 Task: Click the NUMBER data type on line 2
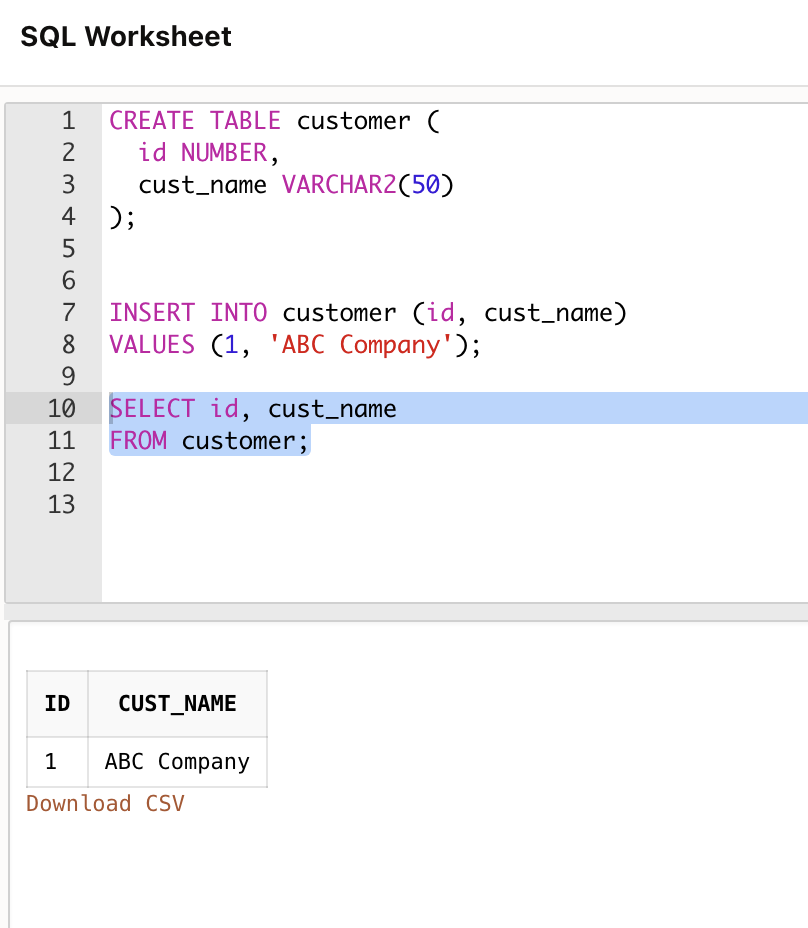point(223,153)
